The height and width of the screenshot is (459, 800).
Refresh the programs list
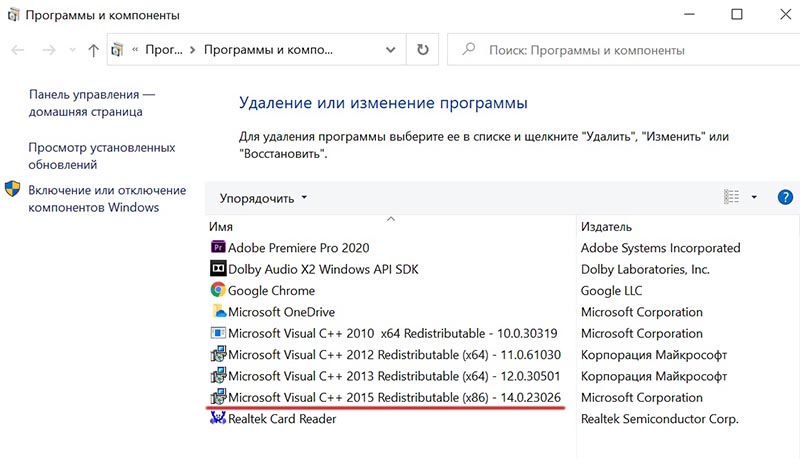click(x=422, y=49)
